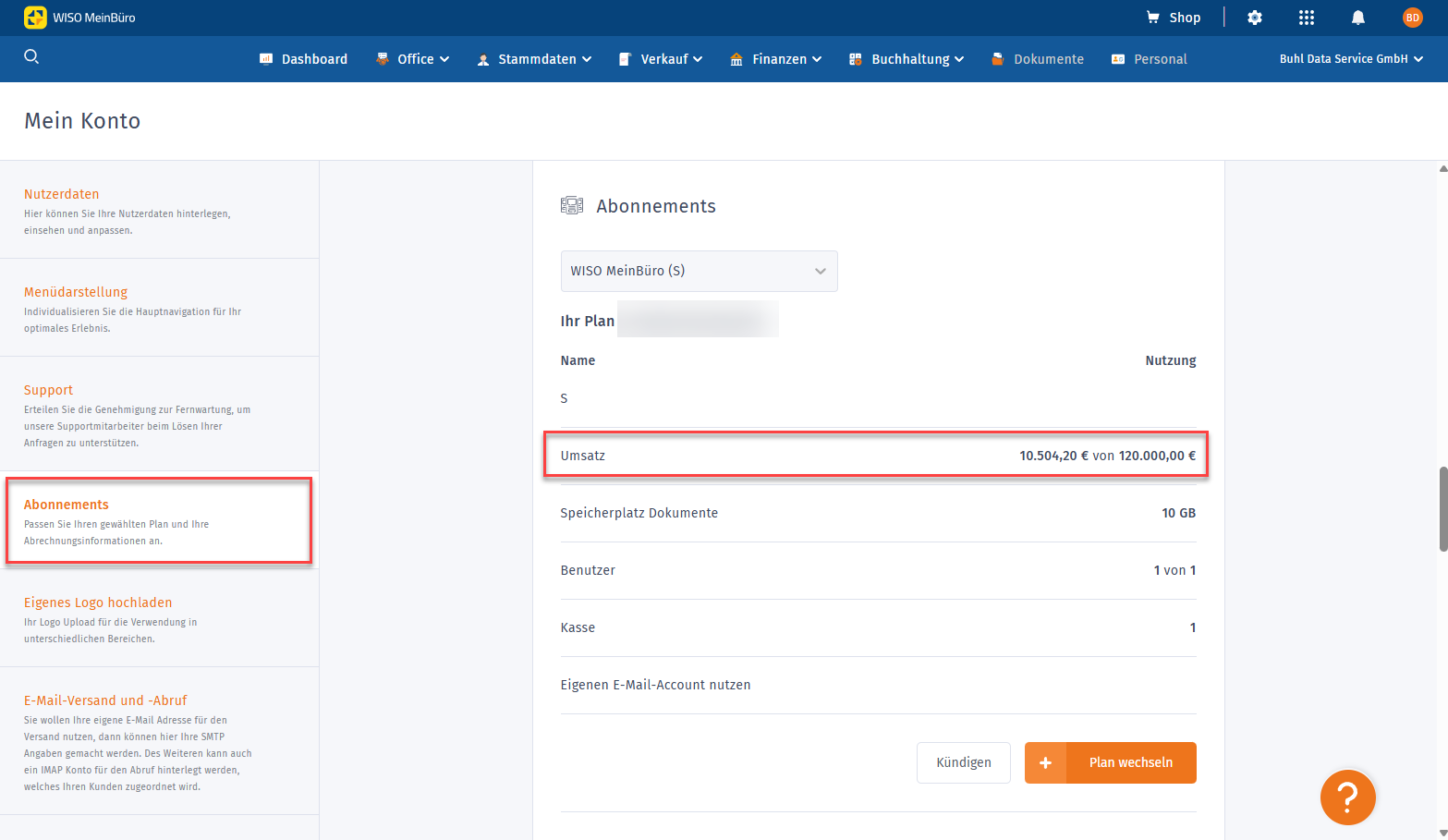This screenshot has width=1448, height=840.
Task: Click plus icon on Plan wechseln
Action: (1046, 762)
